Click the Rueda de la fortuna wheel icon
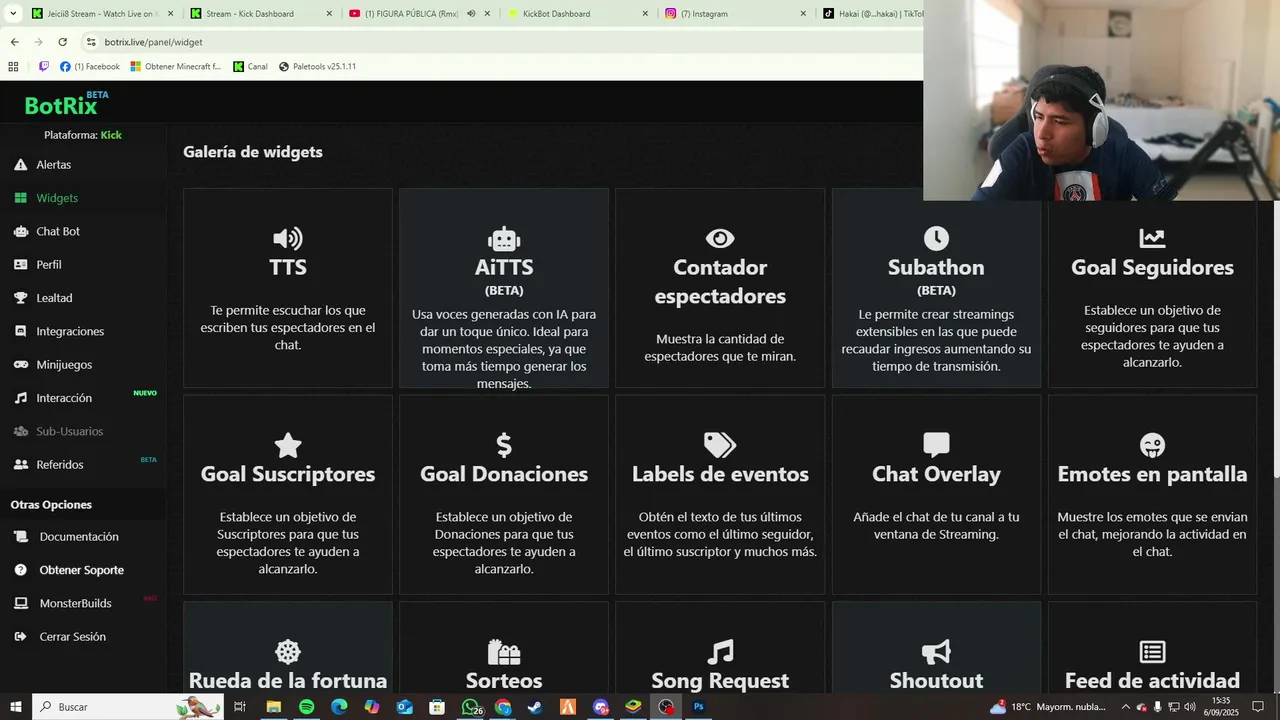The image size is (1280, 720). pyautogui.click(x=288, y=652)
